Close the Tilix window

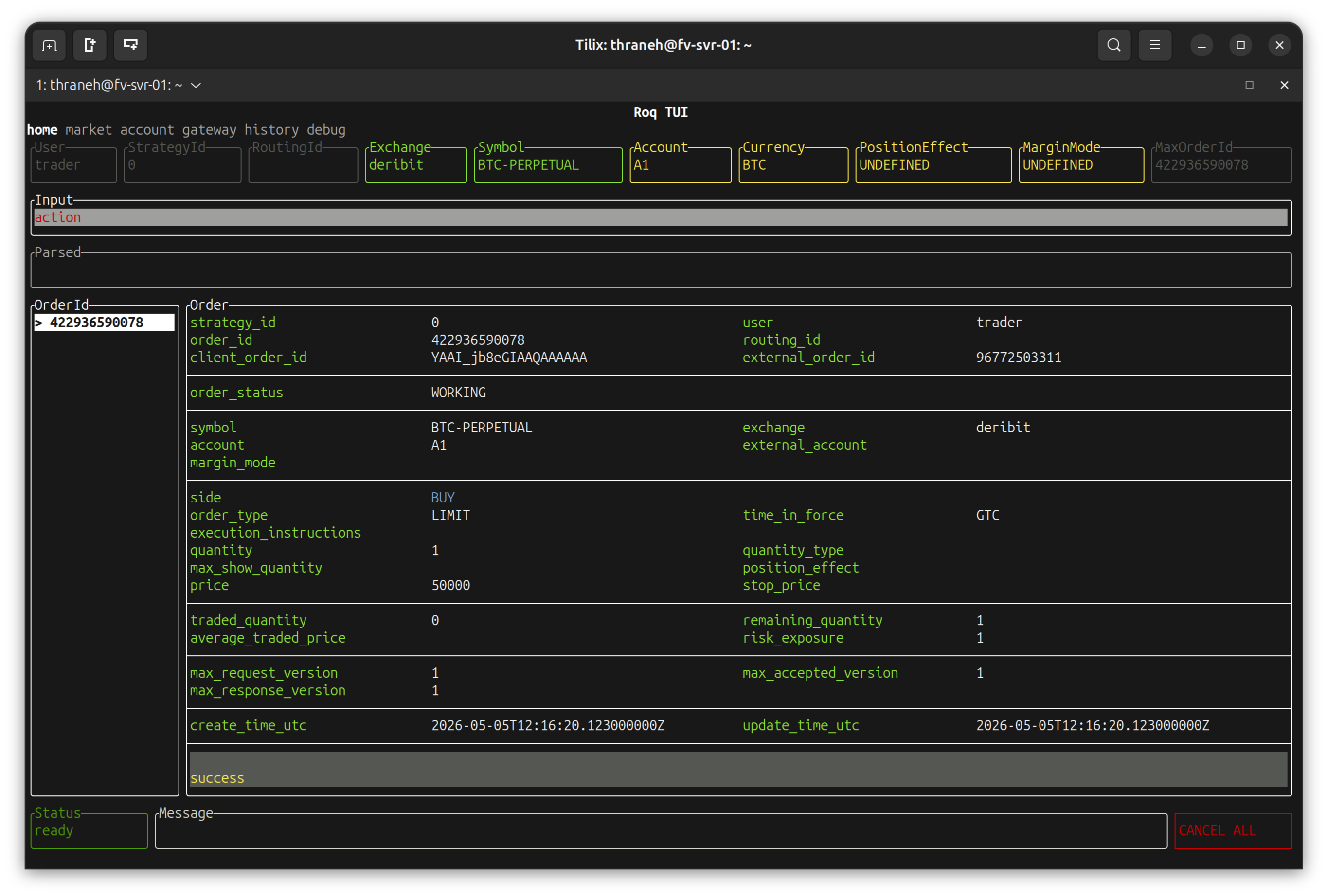pos(1279,45)
